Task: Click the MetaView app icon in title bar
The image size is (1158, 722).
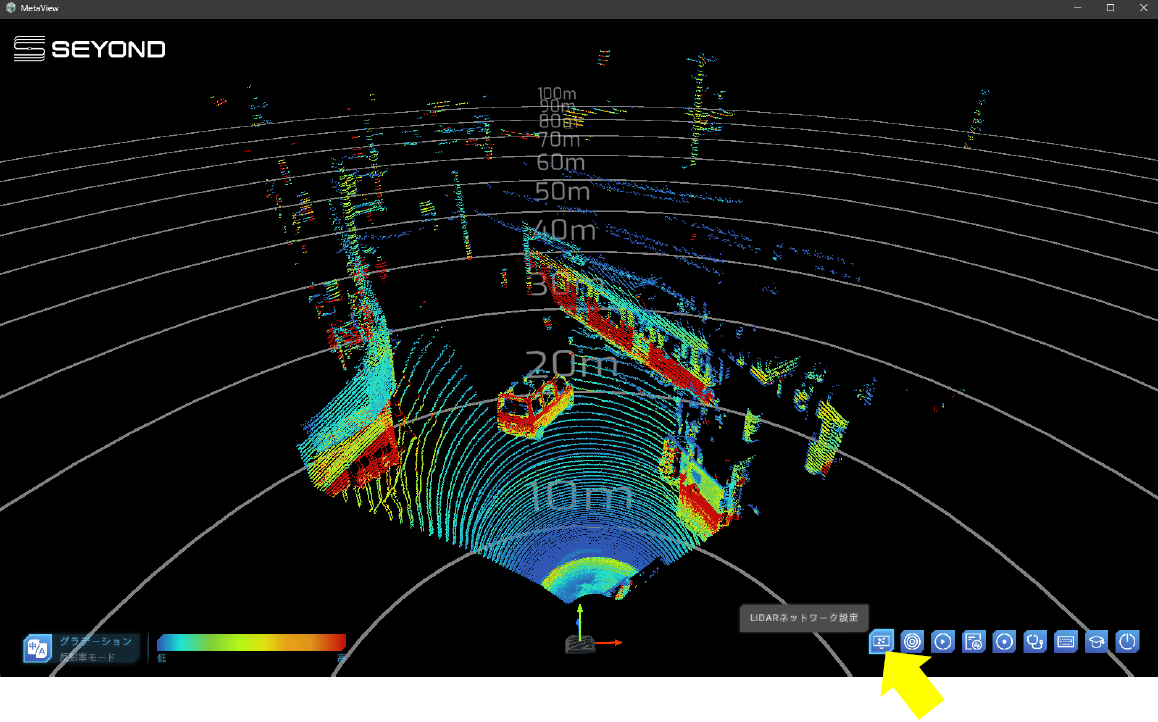Action: [10, 8]
